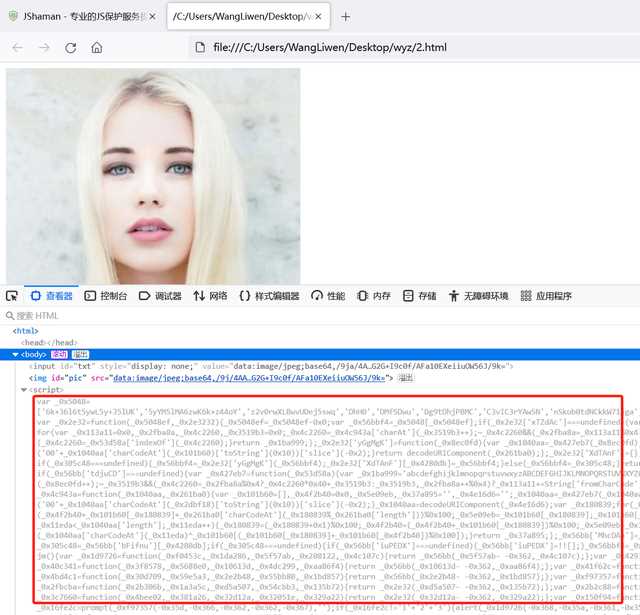The width and height of the screenshot is (640, 615).
Task: Click the 溢出 badge on img
Action: [x=405, y=378]
